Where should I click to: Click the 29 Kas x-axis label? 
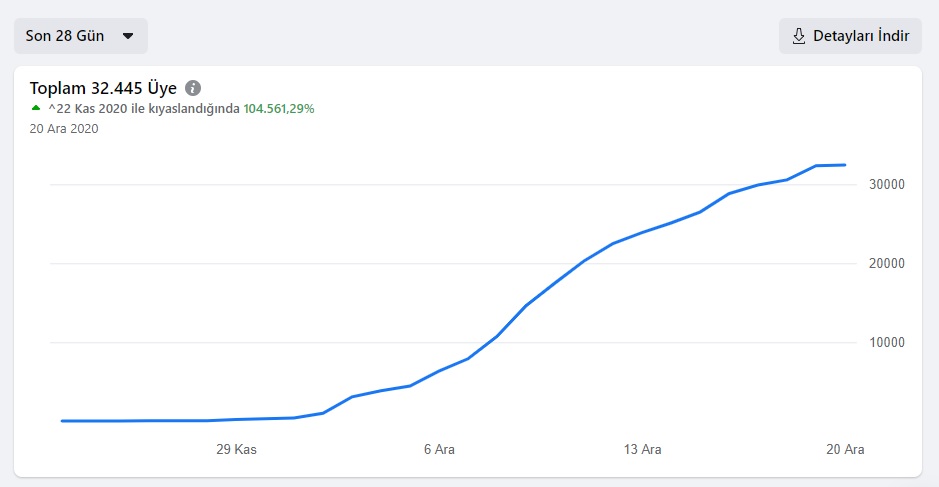click(x=237, y=449)
